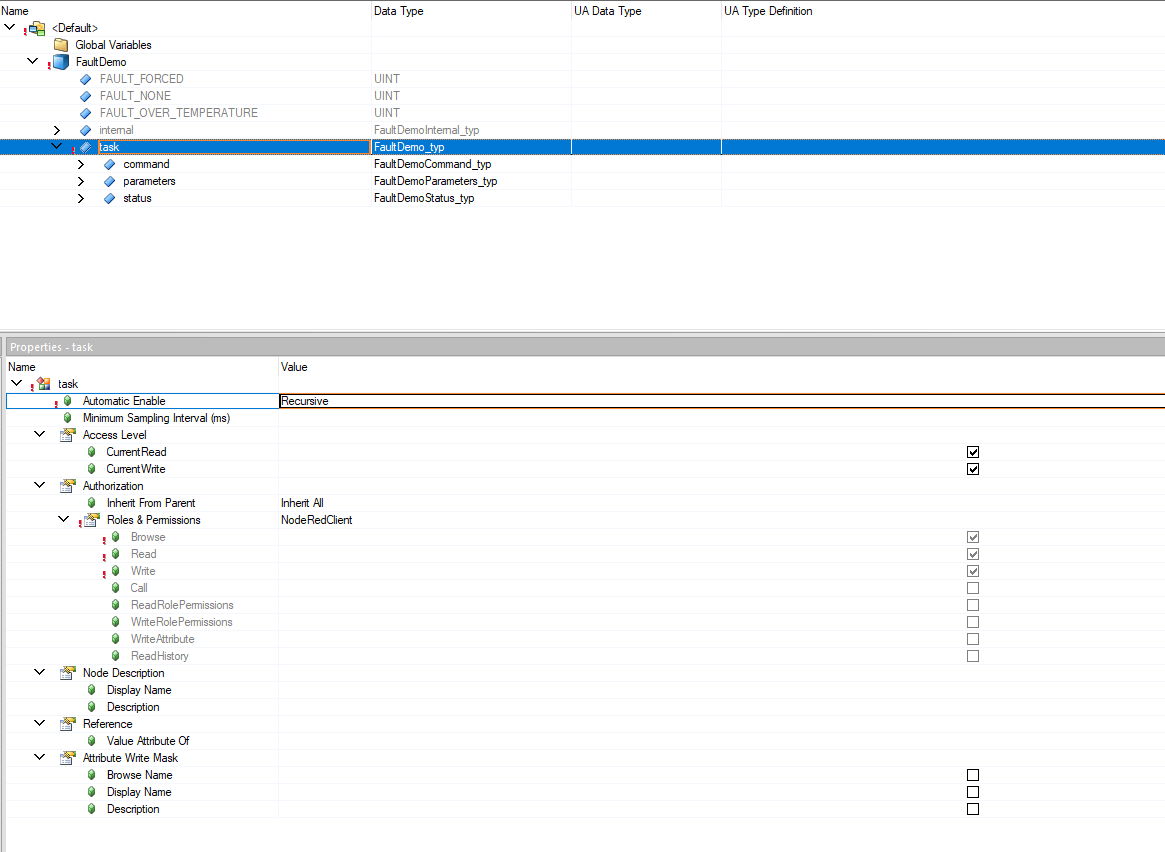The width and height of the screenshot is (1165, 852).
Task: Enable the WriteAttribute permission checkbox
Action: point(973,640)
